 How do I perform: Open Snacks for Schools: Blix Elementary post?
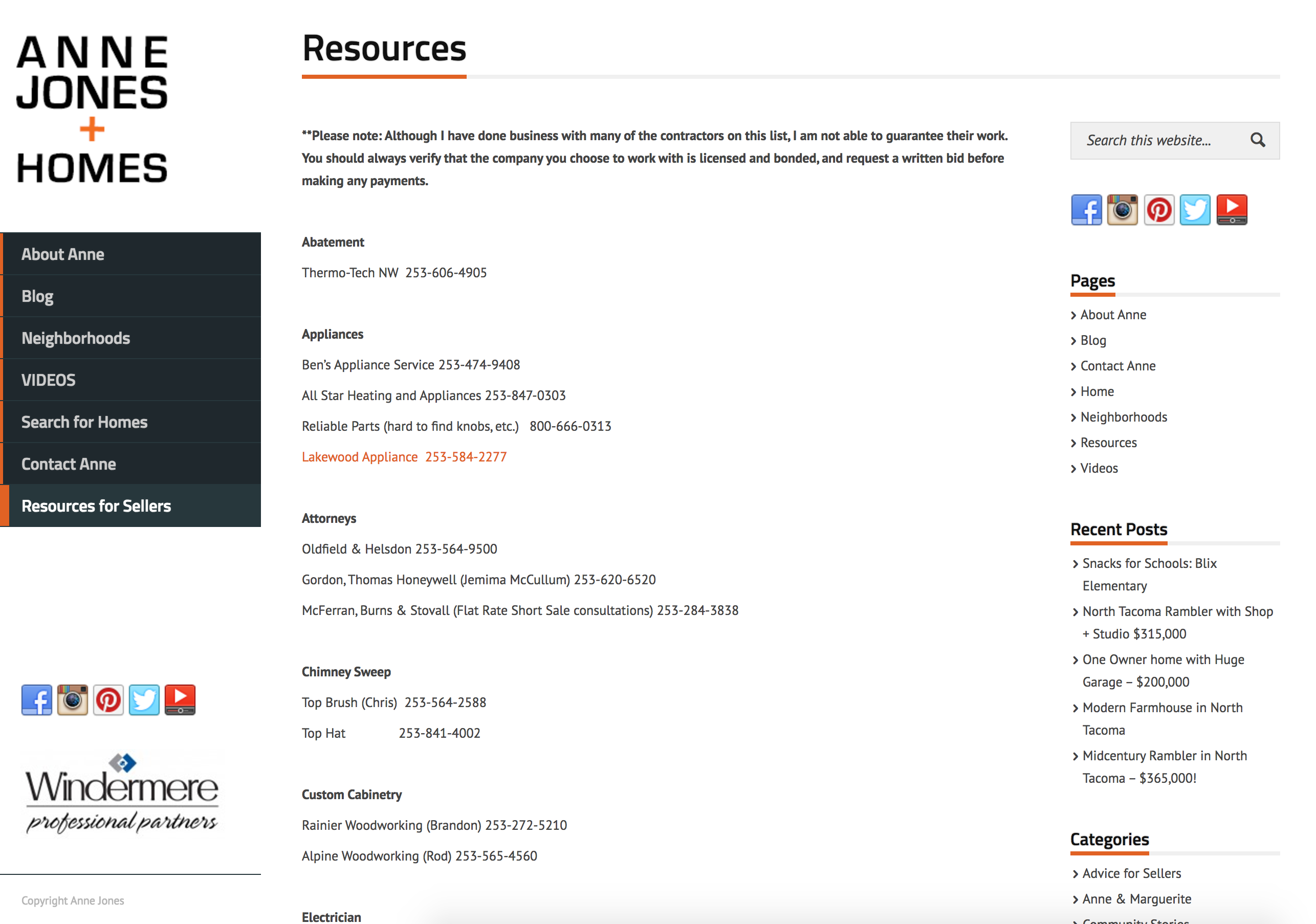click(x=1149, y=575)
